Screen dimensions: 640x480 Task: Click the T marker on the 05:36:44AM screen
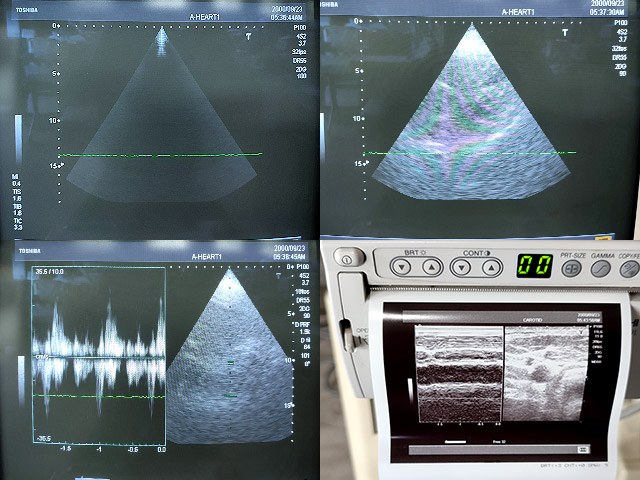[248, 37]
